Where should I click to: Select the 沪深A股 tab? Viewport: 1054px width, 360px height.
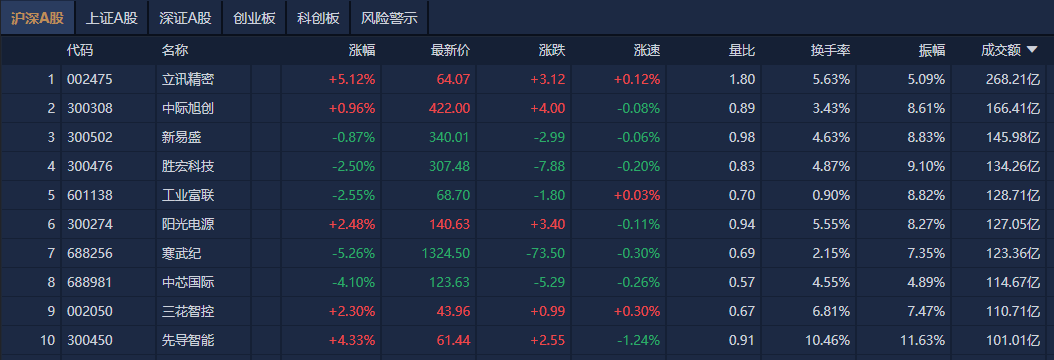(38, 18)
